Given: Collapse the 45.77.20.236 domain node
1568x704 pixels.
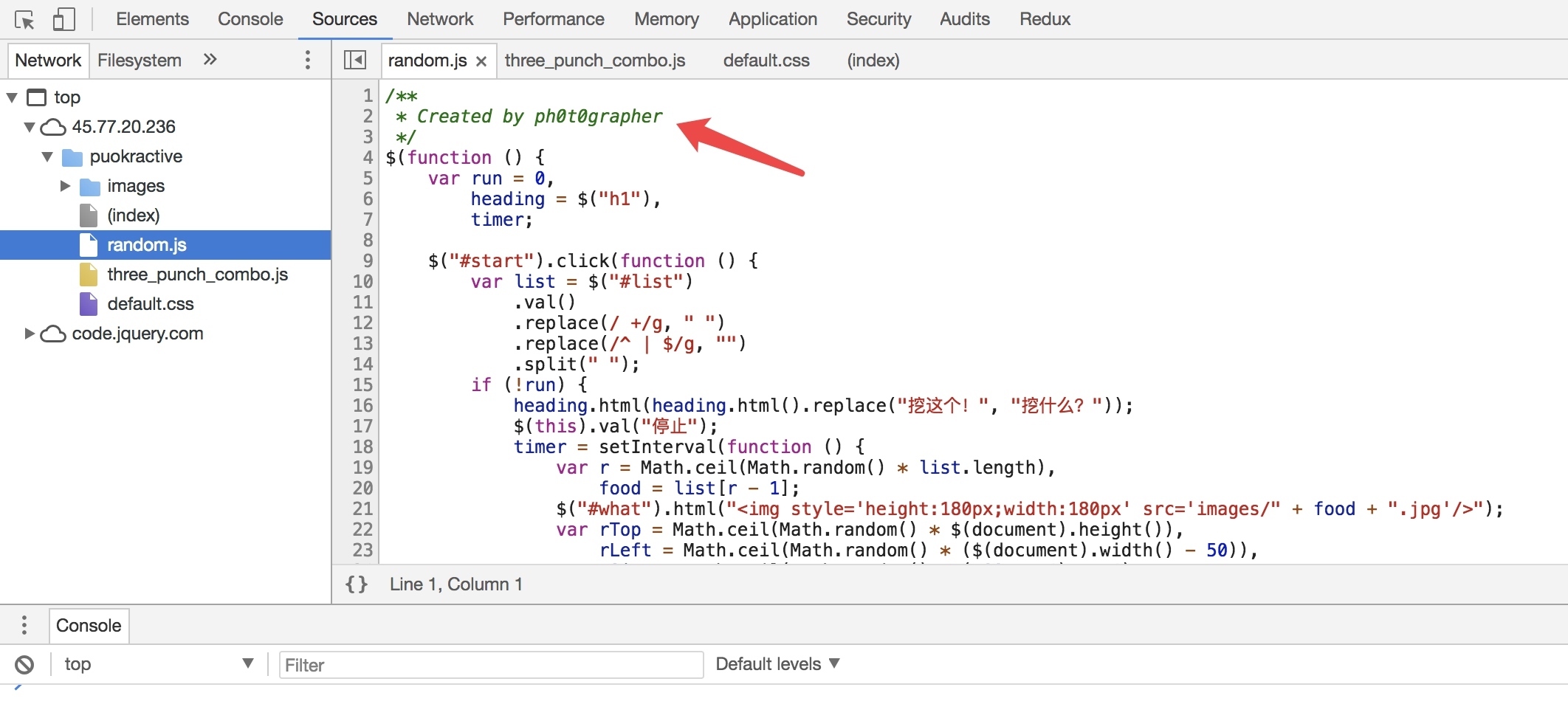Looking at the screenshot, I should click(x=30, y=127).
